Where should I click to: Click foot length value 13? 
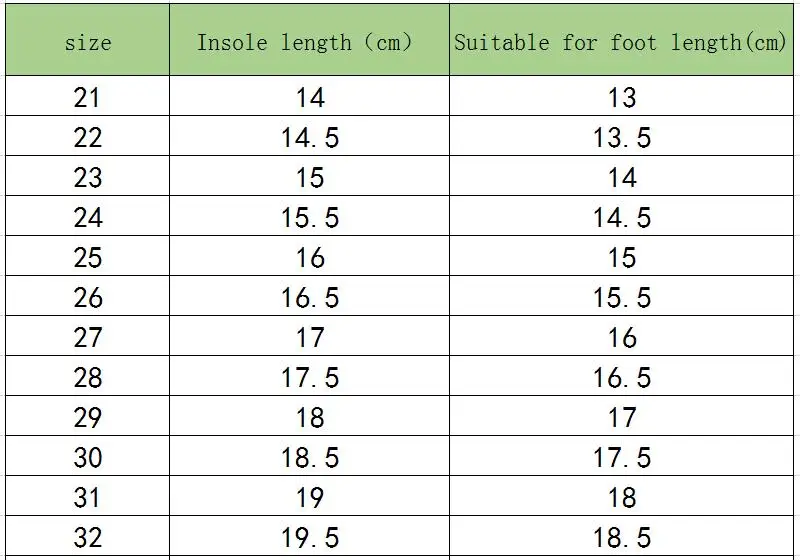click(x=622, y=97)
